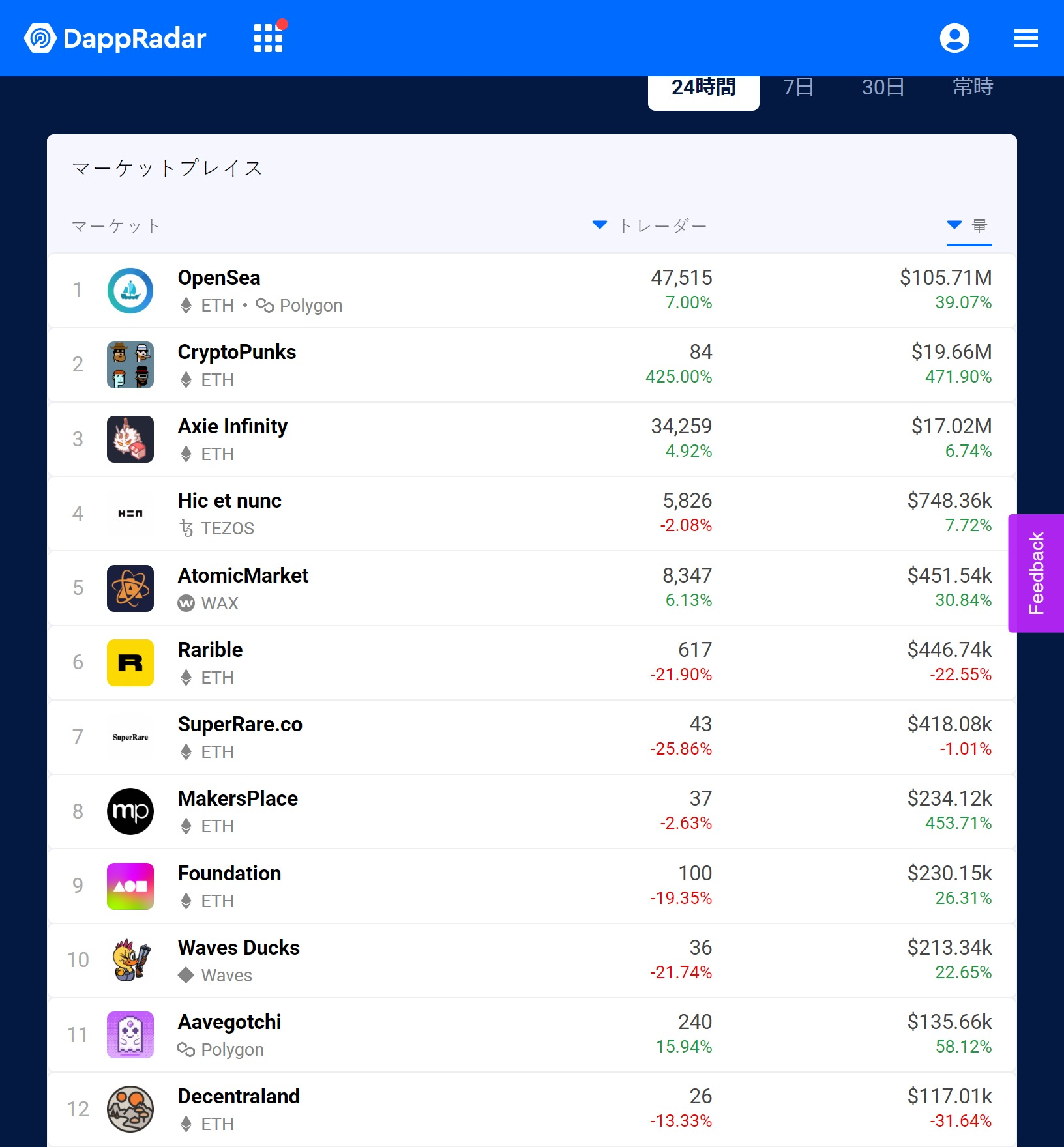
Task: Open the user account profile icon
Action: (x=954, y=38)
